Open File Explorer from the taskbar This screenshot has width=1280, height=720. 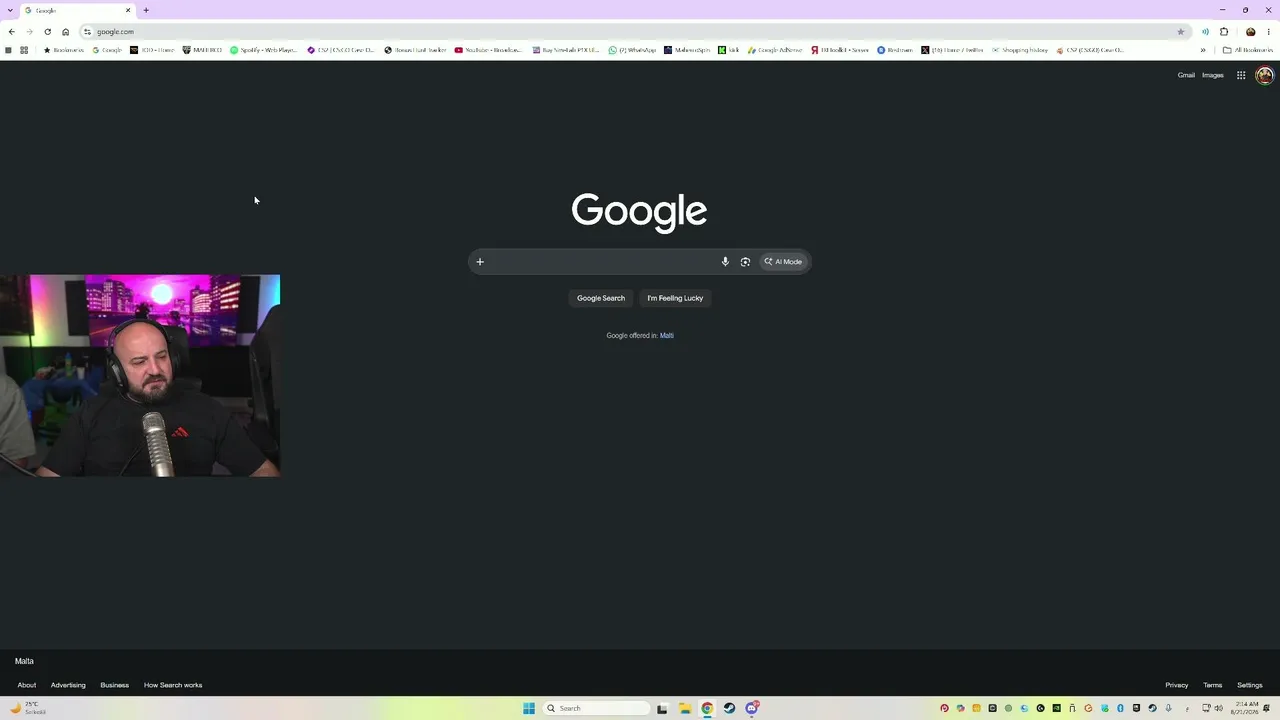[685, 708]
